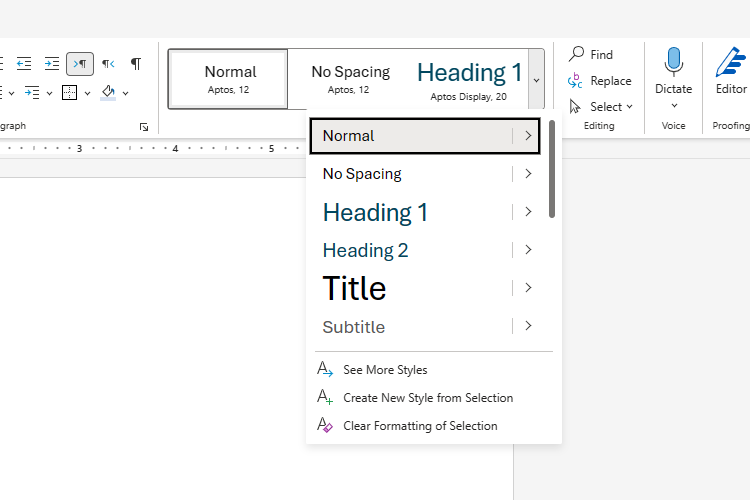Viewport: 750px width, 500px height.
Task: Apply No Spacing style from ribbon gallery
Action: point(349,79)
